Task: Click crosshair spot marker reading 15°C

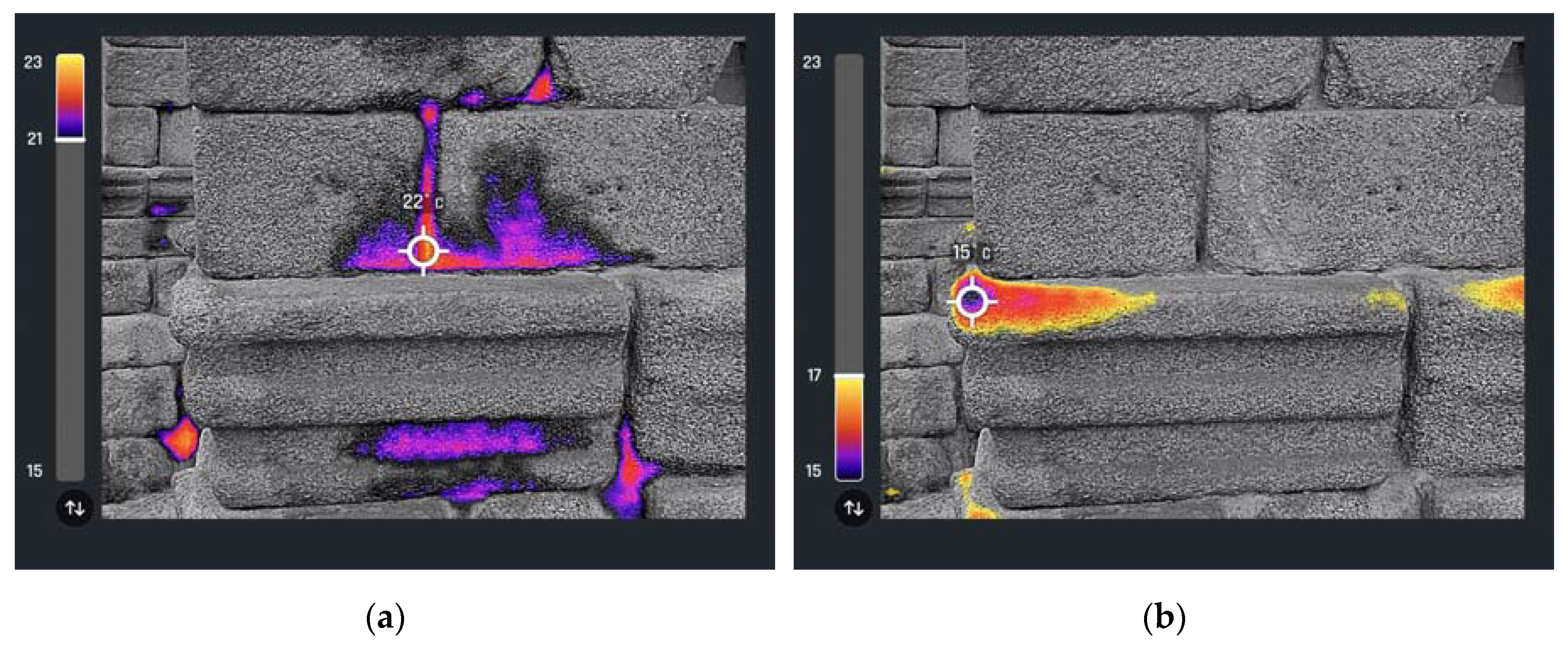Action: tap(972, 300)
